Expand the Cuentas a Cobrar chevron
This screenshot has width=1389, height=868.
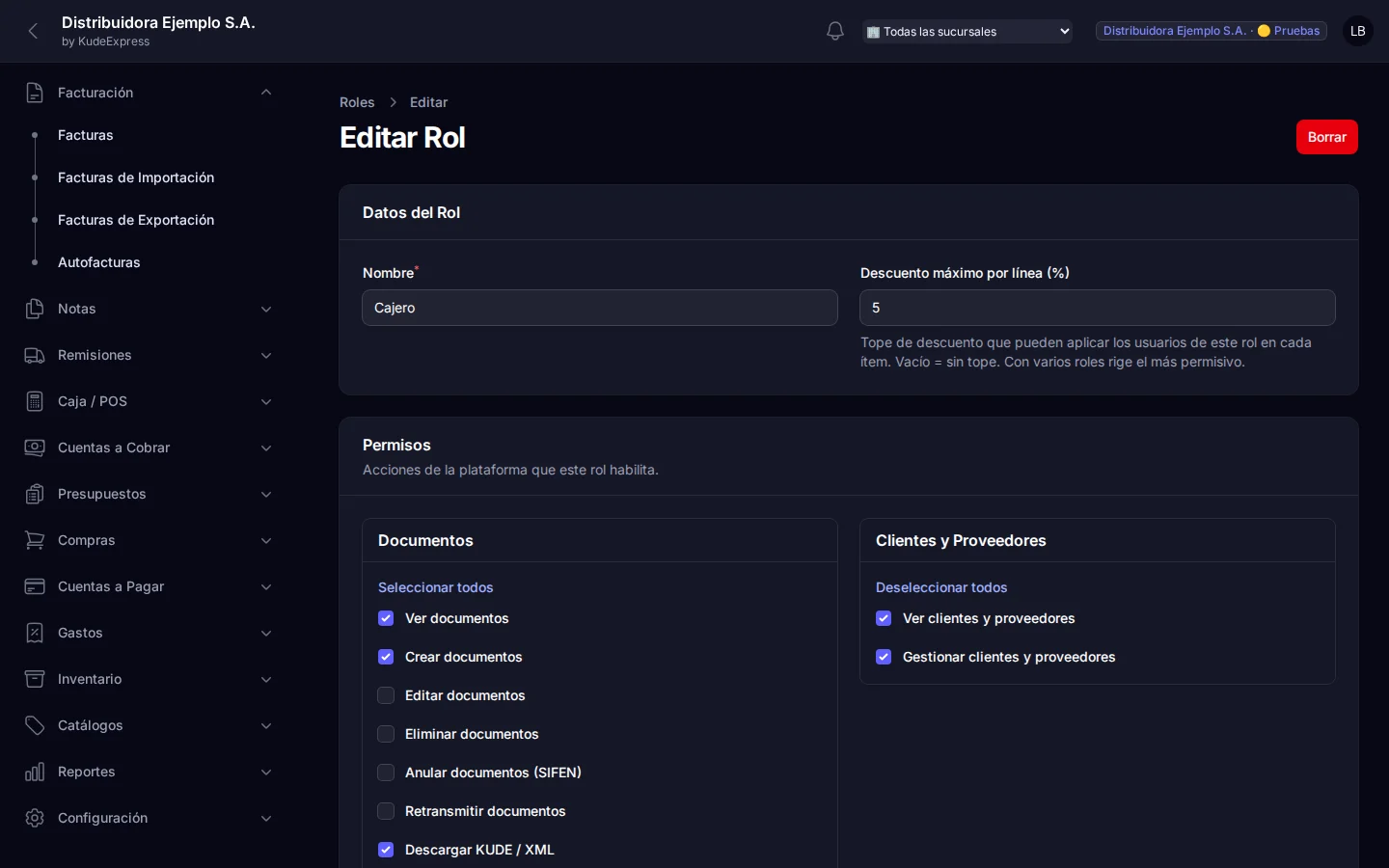[x=266, y=448]
